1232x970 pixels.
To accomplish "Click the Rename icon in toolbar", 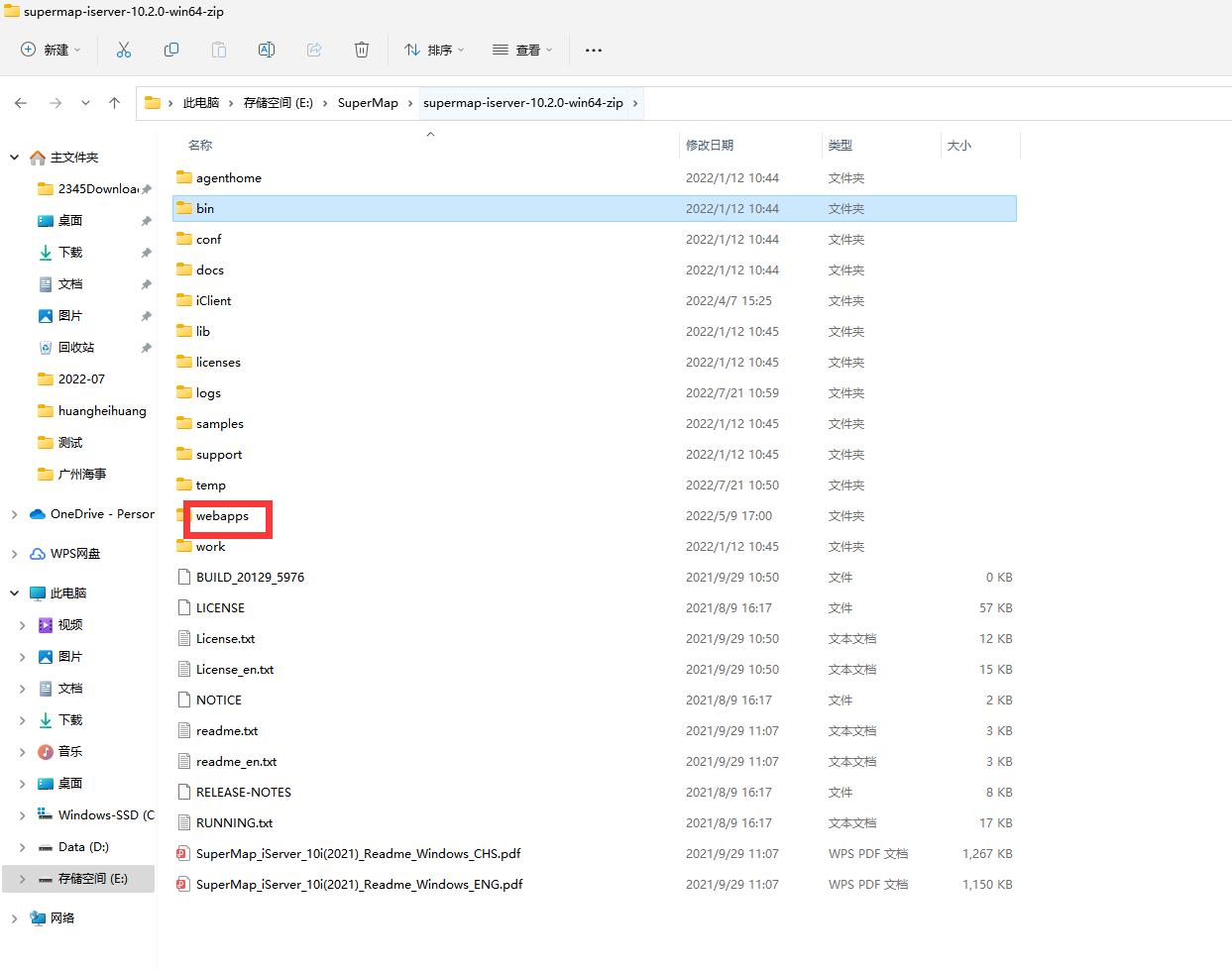I will pos(267,50).
